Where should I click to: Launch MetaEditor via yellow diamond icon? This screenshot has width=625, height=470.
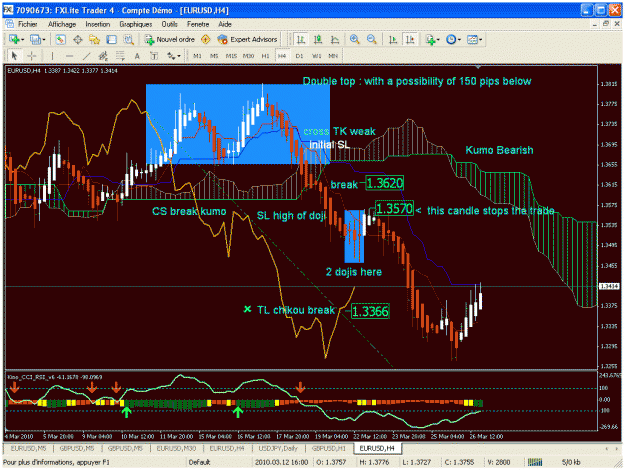pos(206,39)
